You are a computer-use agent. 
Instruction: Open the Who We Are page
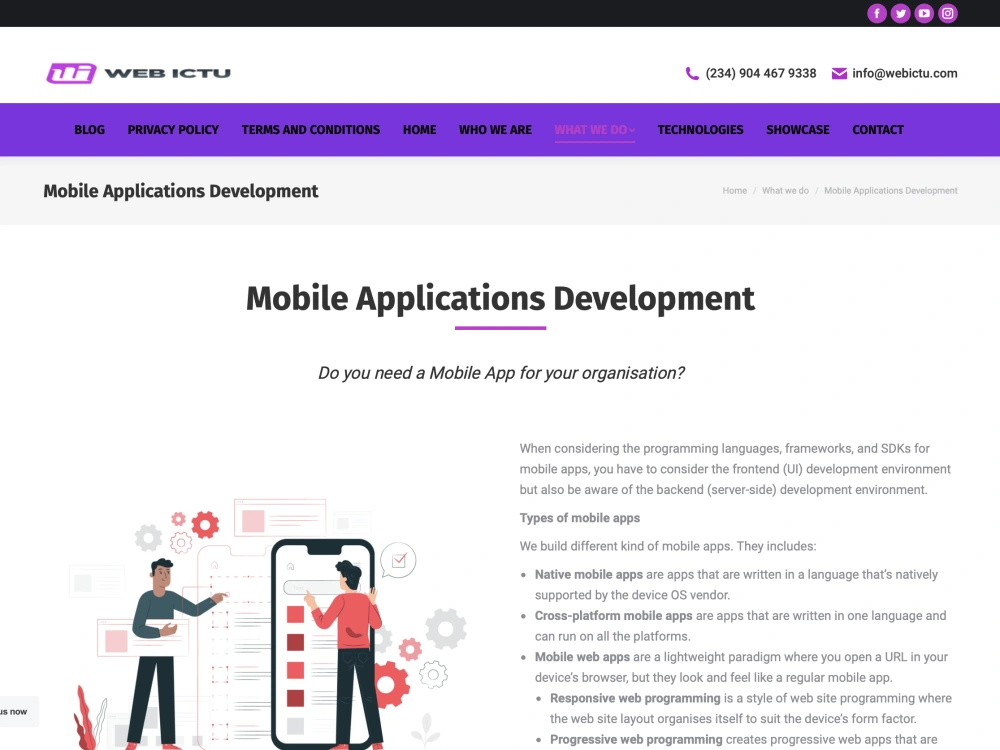[496, 129]
